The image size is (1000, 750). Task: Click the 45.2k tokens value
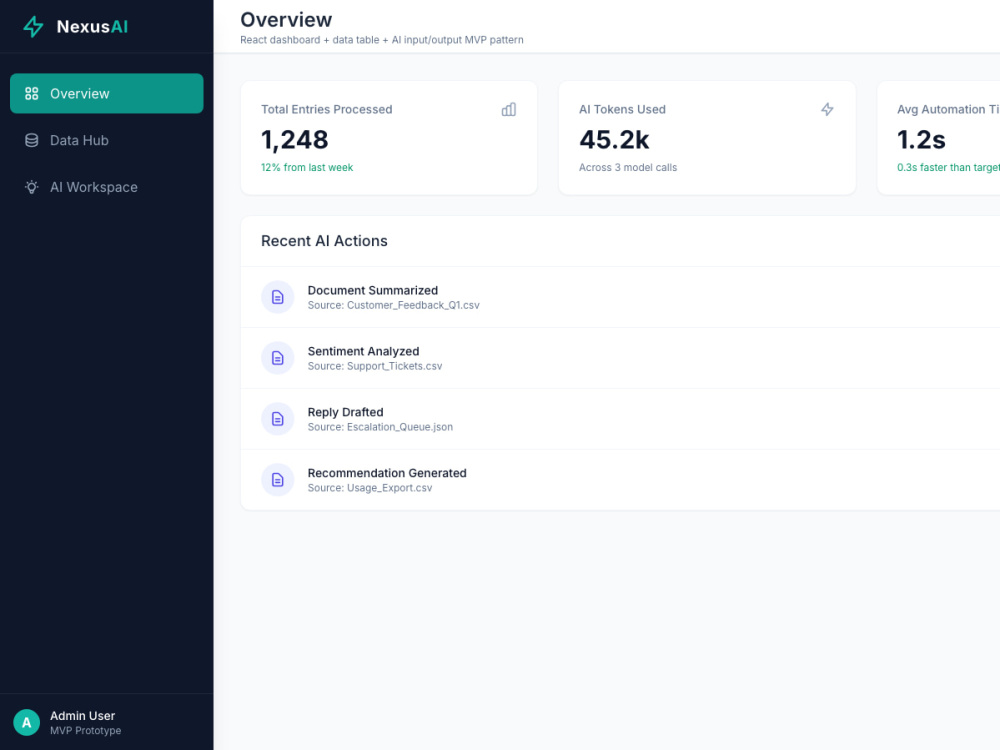(x=614, y=140)
